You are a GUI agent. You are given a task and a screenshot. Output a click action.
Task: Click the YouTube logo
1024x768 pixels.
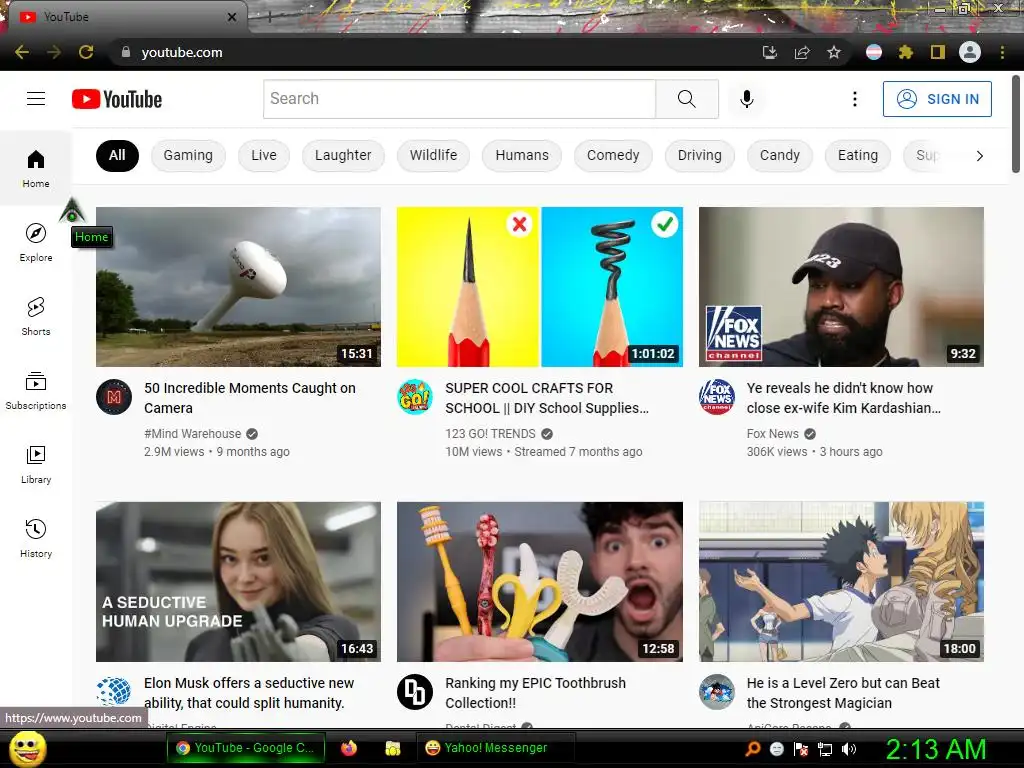click(117, 99)
